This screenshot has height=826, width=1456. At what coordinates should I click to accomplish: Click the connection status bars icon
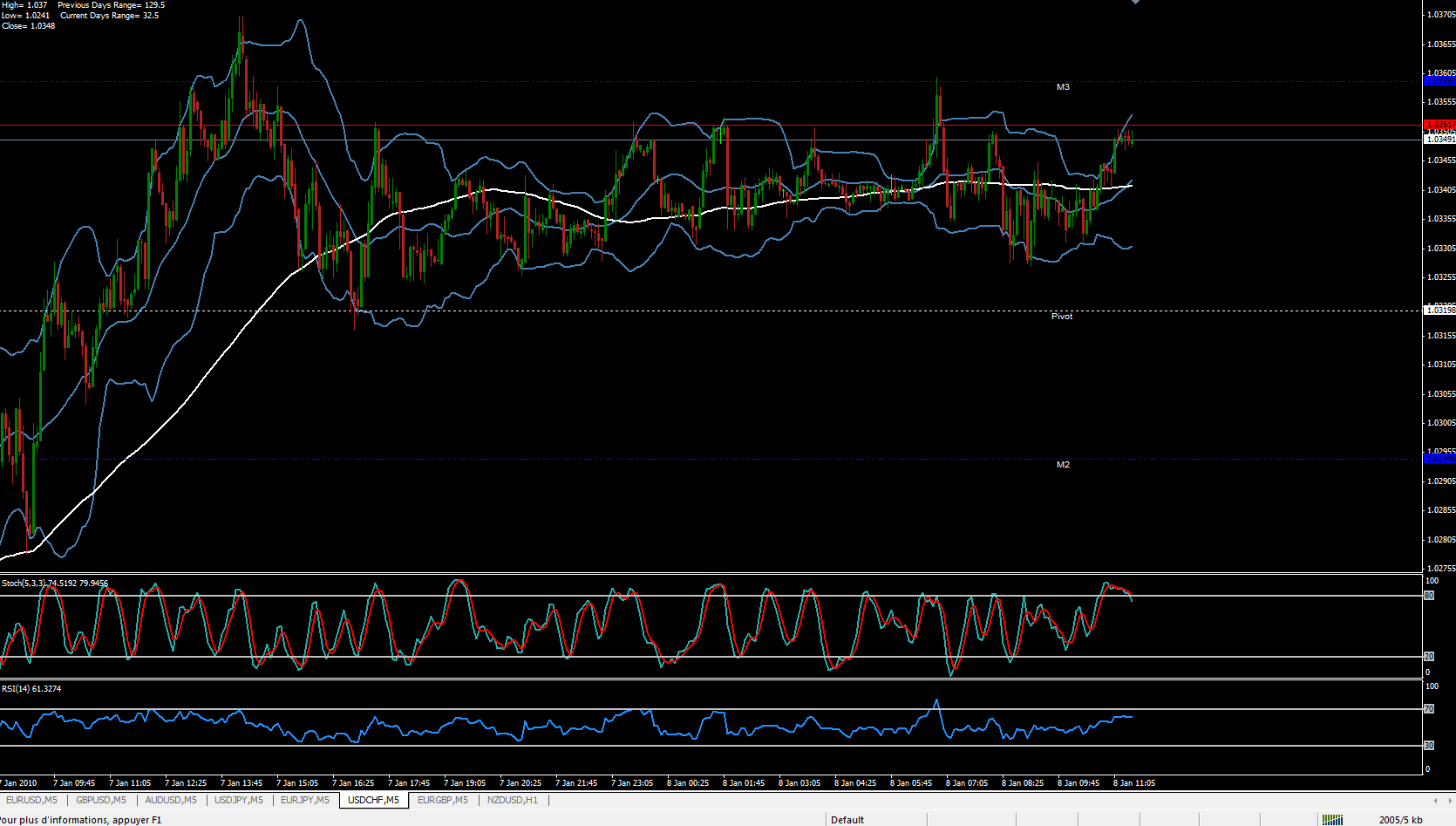1332,820
